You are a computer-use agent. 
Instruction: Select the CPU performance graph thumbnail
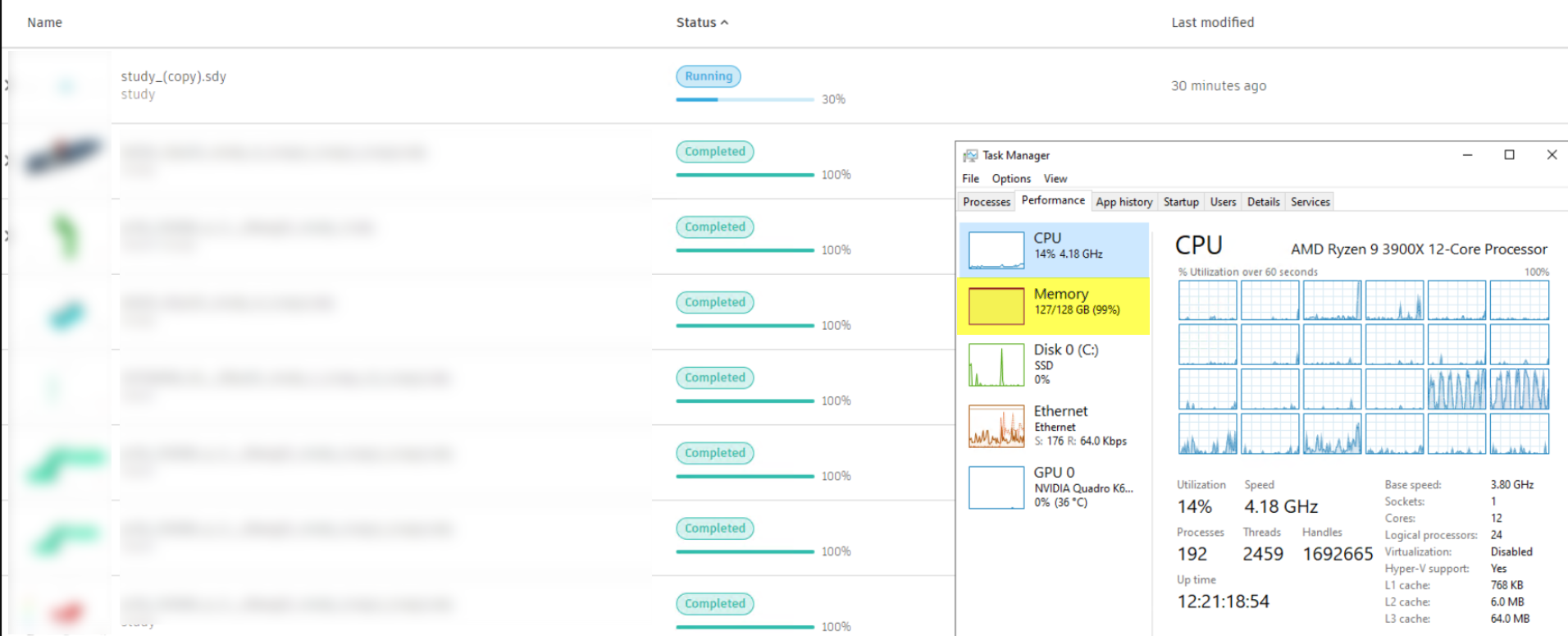(996, 250)
